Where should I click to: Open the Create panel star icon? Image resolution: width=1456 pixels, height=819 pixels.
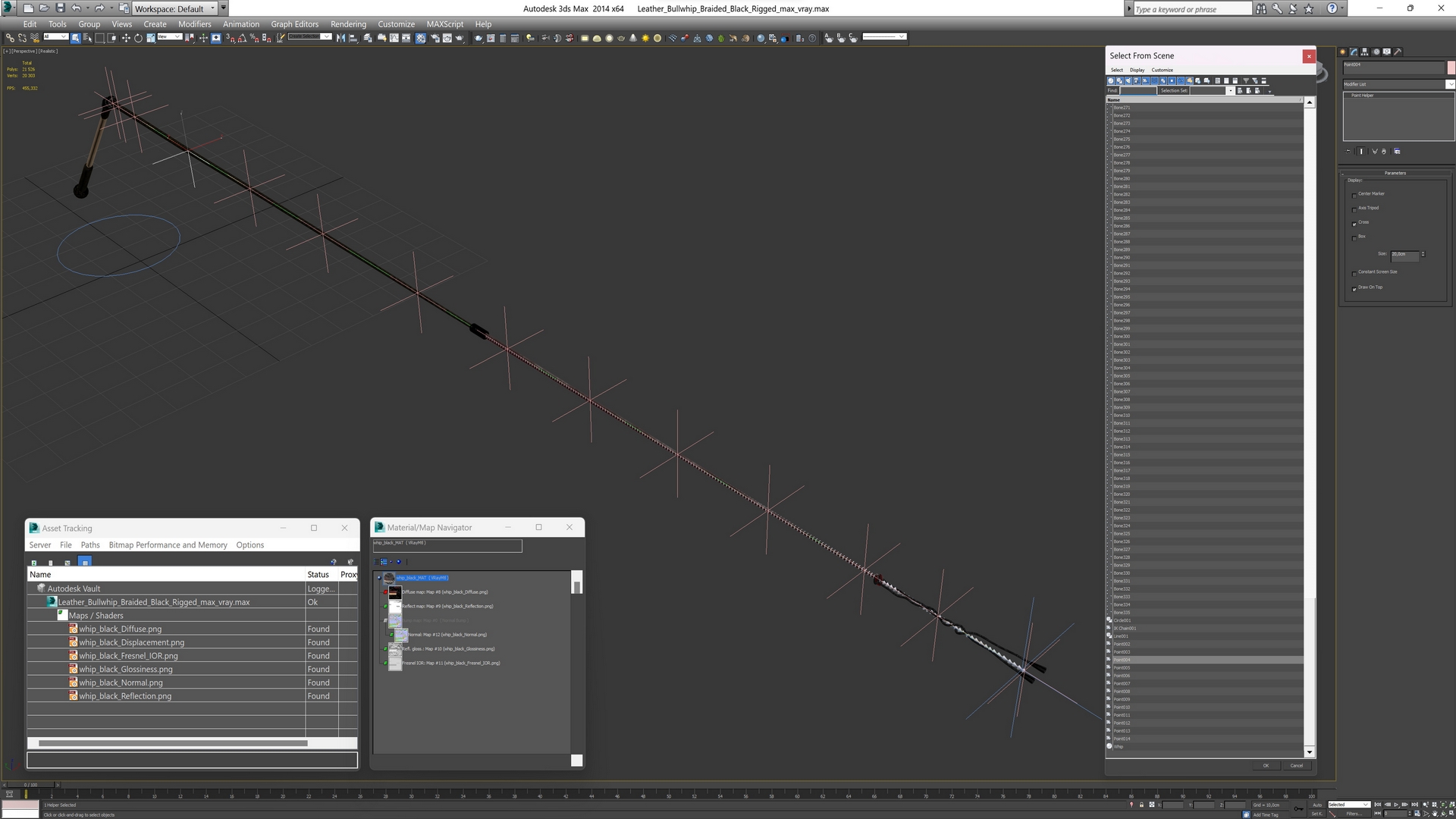point(1342,52)
